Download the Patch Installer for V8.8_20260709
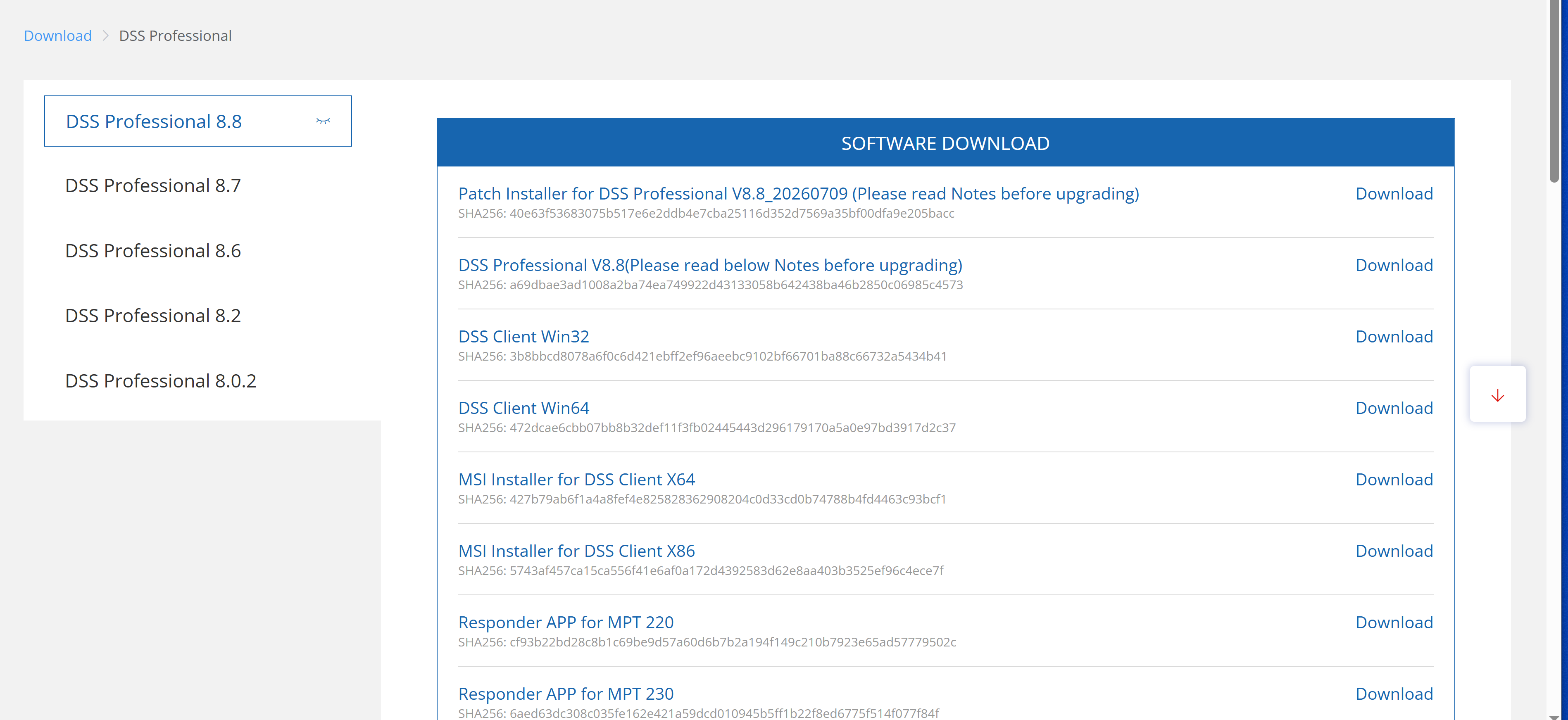 point(1394,194)
